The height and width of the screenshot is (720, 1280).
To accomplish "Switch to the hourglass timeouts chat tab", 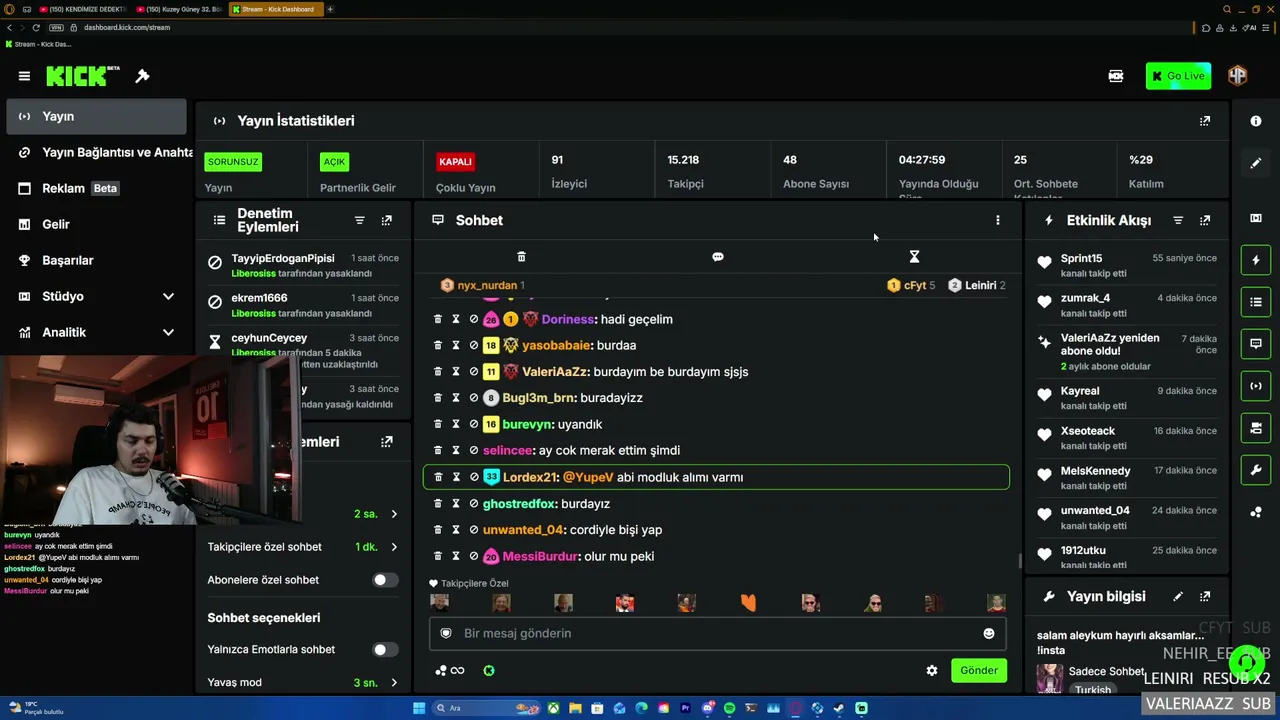I will pos(914,257).
